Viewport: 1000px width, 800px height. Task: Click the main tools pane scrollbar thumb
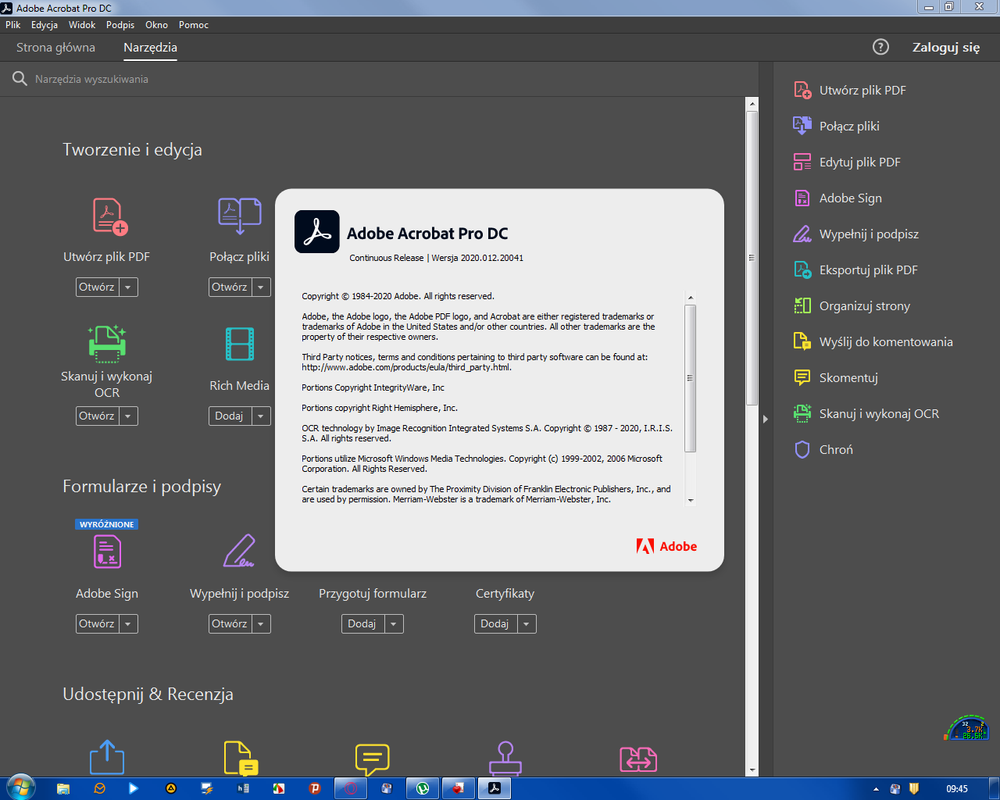tap(751, 258)
